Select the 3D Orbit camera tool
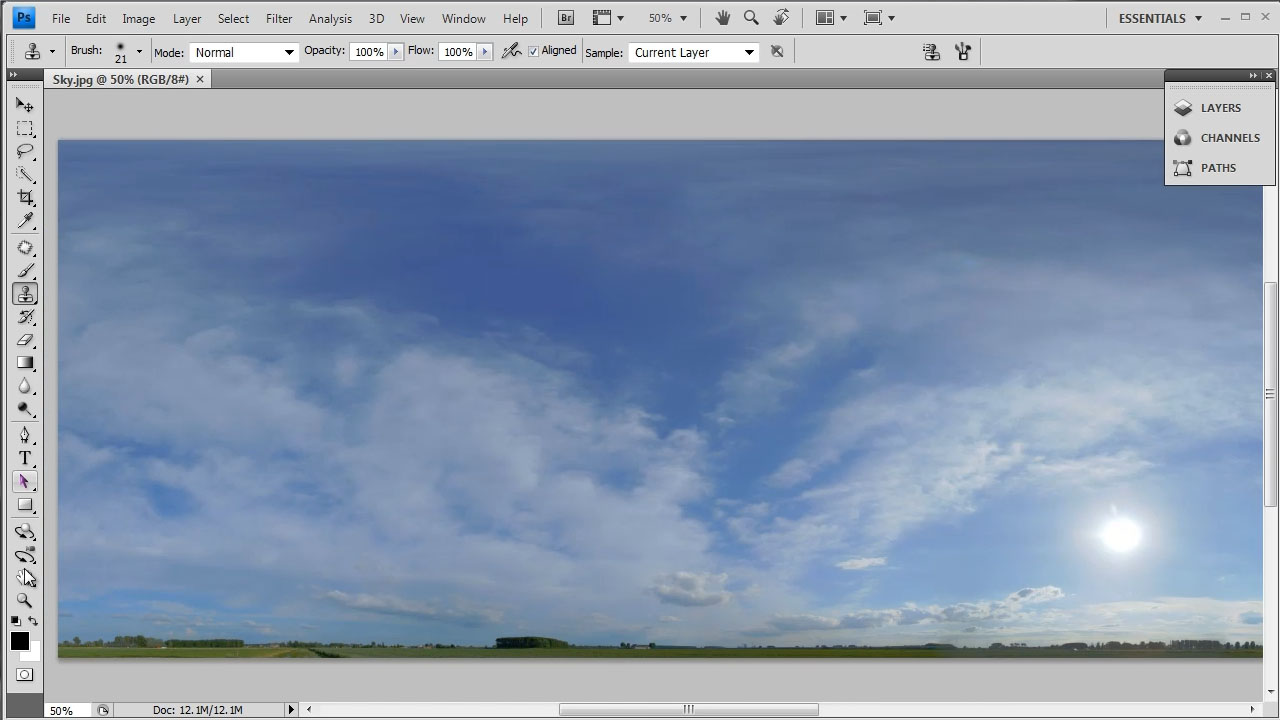The image size is (1280, 720). coord(25,555)
